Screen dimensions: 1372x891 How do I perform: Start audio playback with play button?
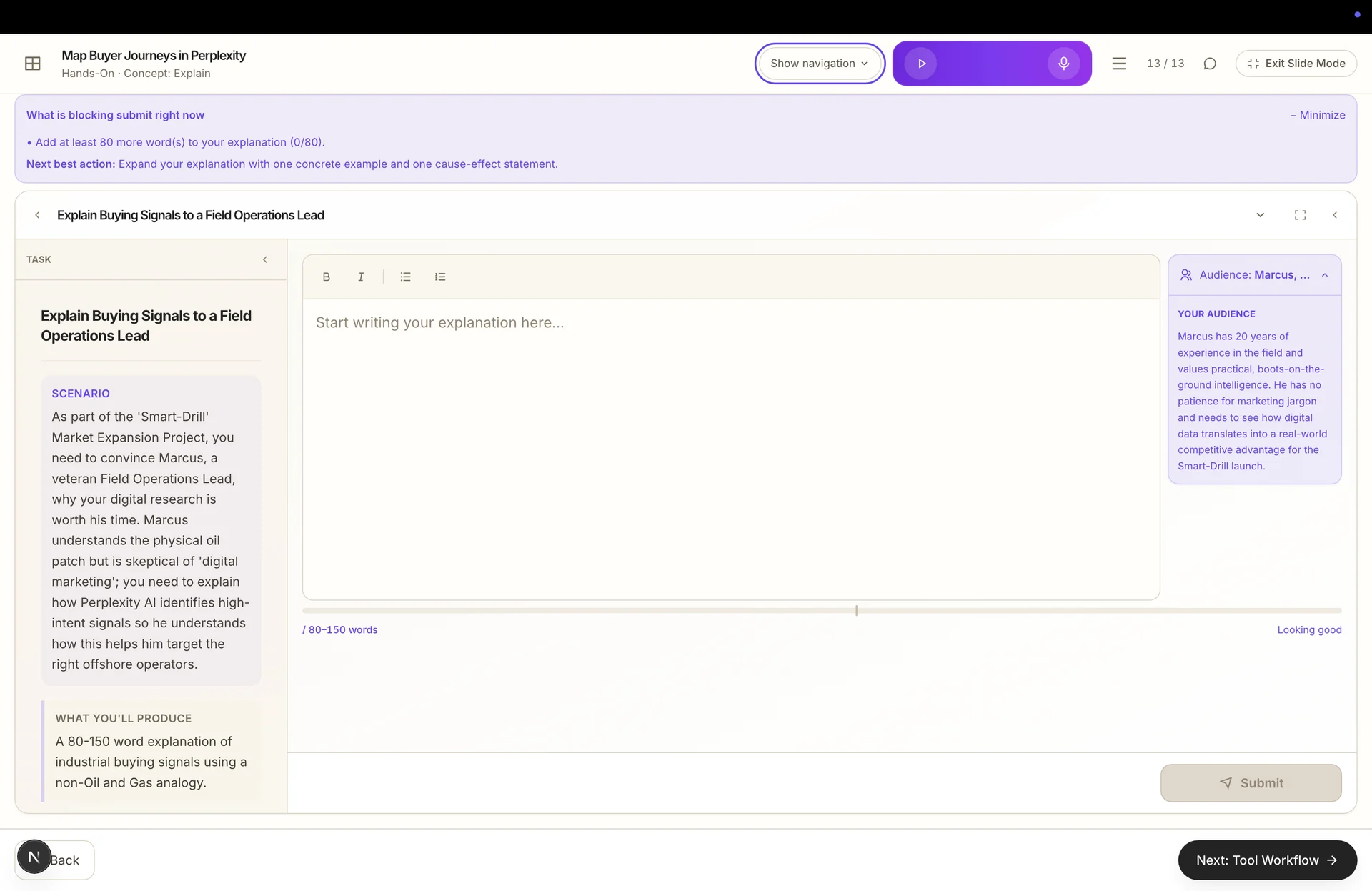point(921,64)
